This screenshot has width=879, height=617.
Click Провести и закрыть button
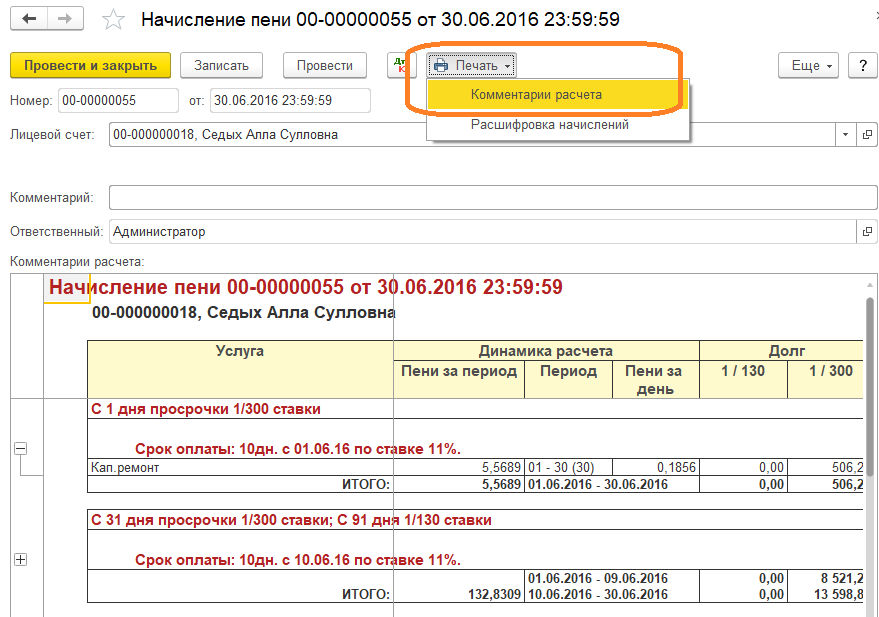90,66
